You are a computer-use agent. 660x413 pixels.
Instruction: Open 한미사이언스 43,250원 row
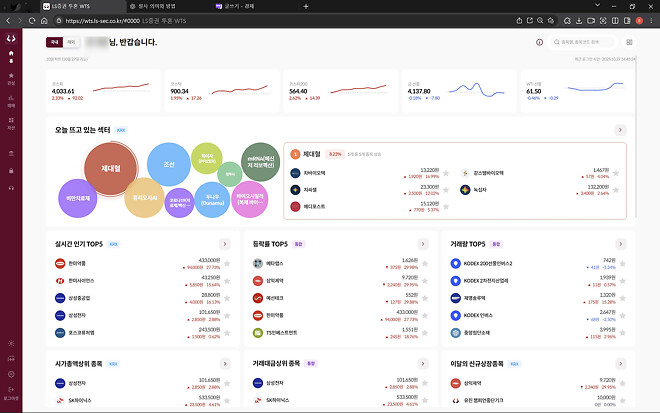click(143, 281)
